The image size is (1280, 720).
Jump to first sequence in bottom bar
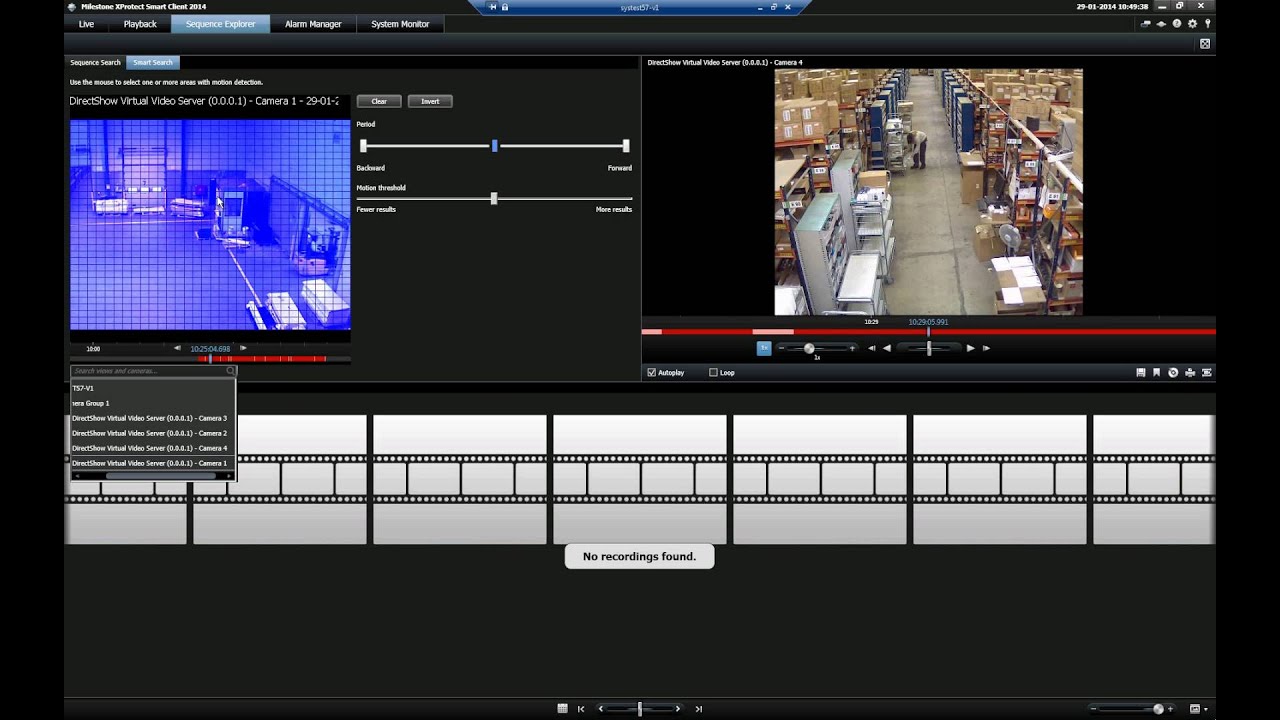tap(581, 709)
